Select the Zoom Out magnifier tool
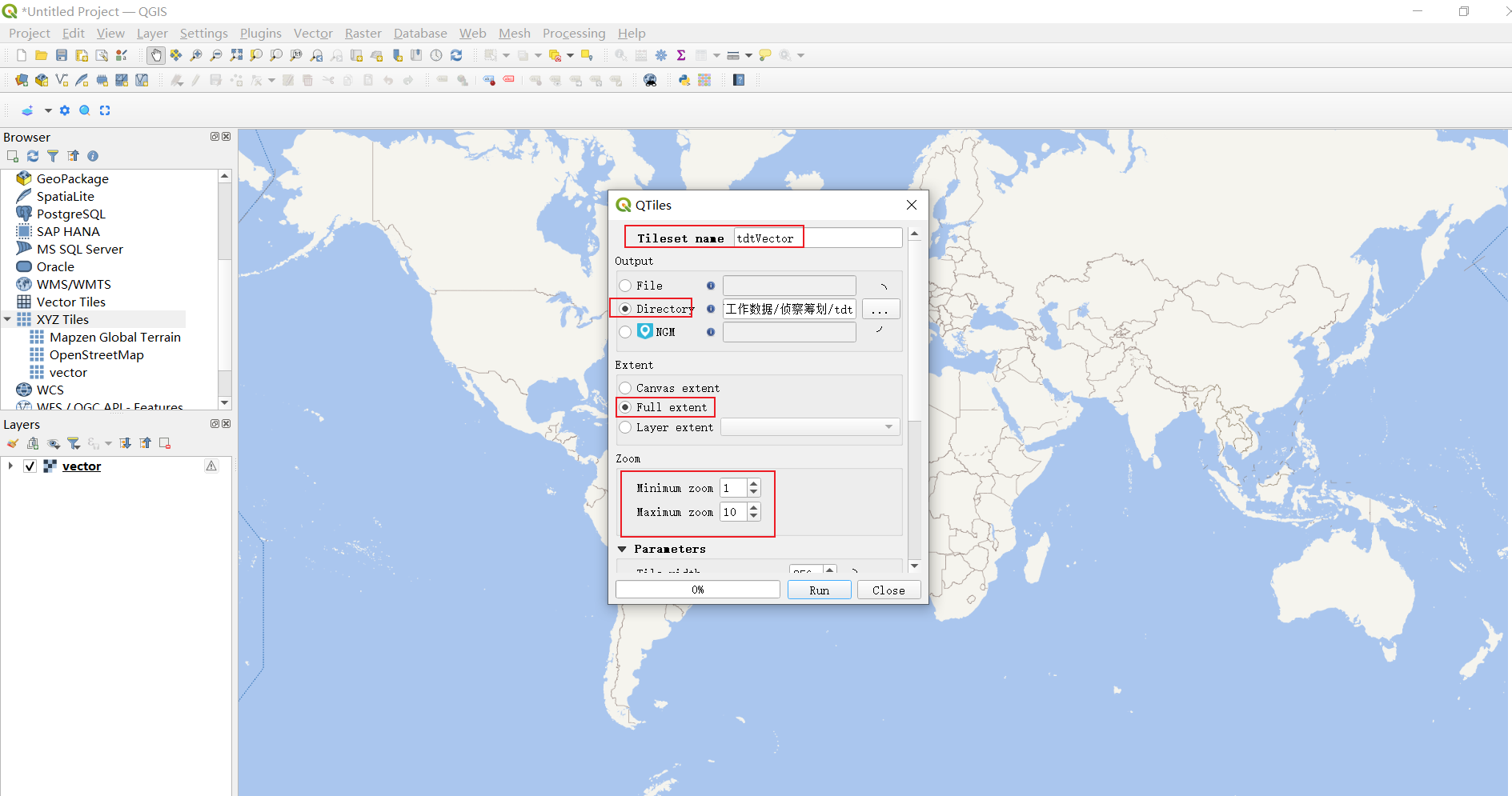 (x=216, y=55)
